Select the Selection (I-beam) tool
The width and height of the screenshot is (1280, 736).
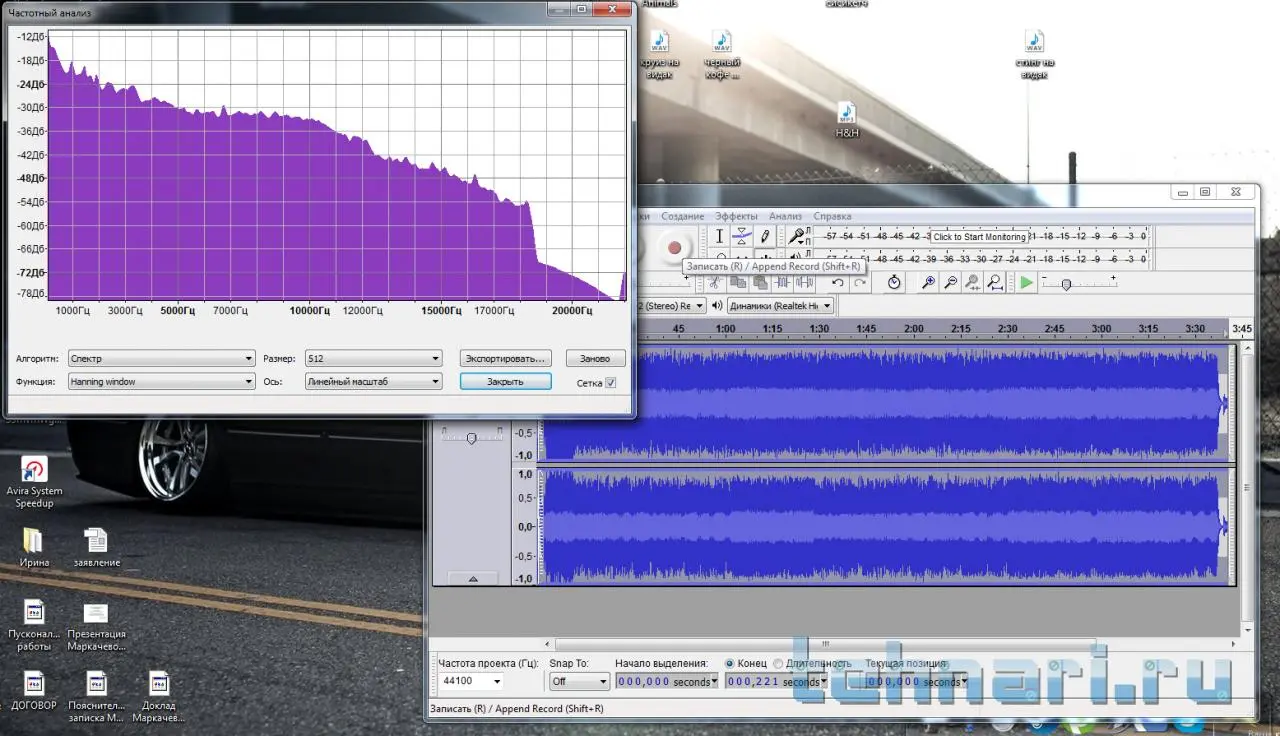[718, 237]
